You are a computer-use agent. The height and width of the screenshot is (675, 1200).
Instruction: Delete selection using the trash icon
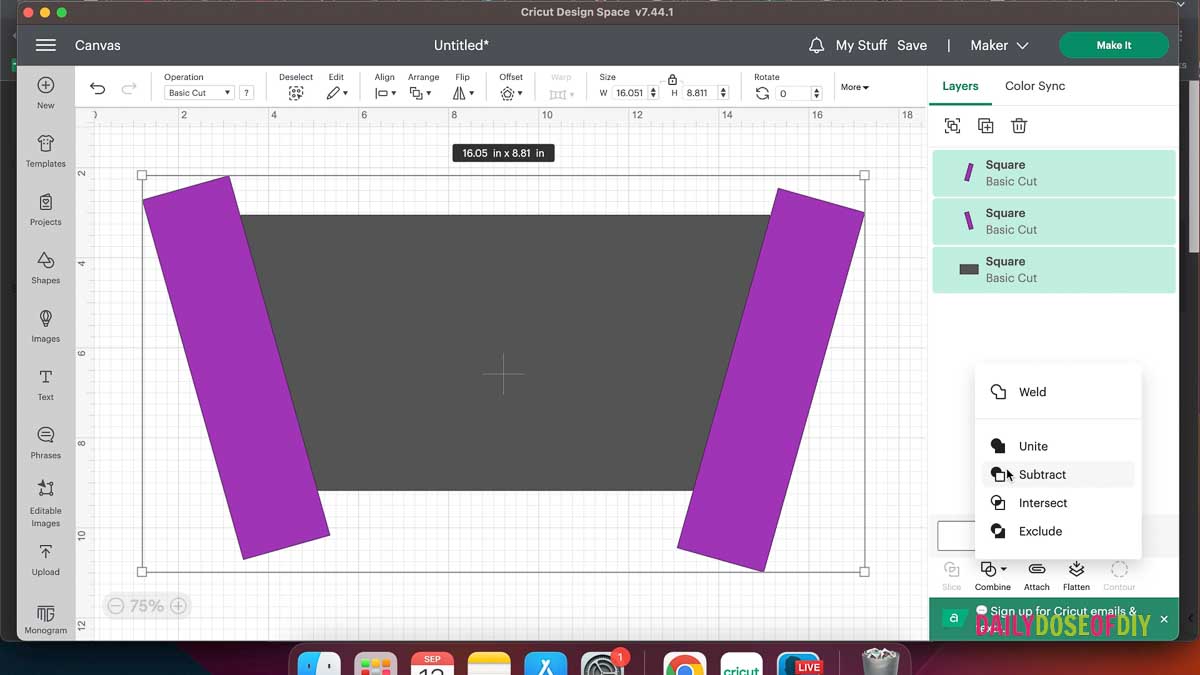click(x=1018, y=125)
